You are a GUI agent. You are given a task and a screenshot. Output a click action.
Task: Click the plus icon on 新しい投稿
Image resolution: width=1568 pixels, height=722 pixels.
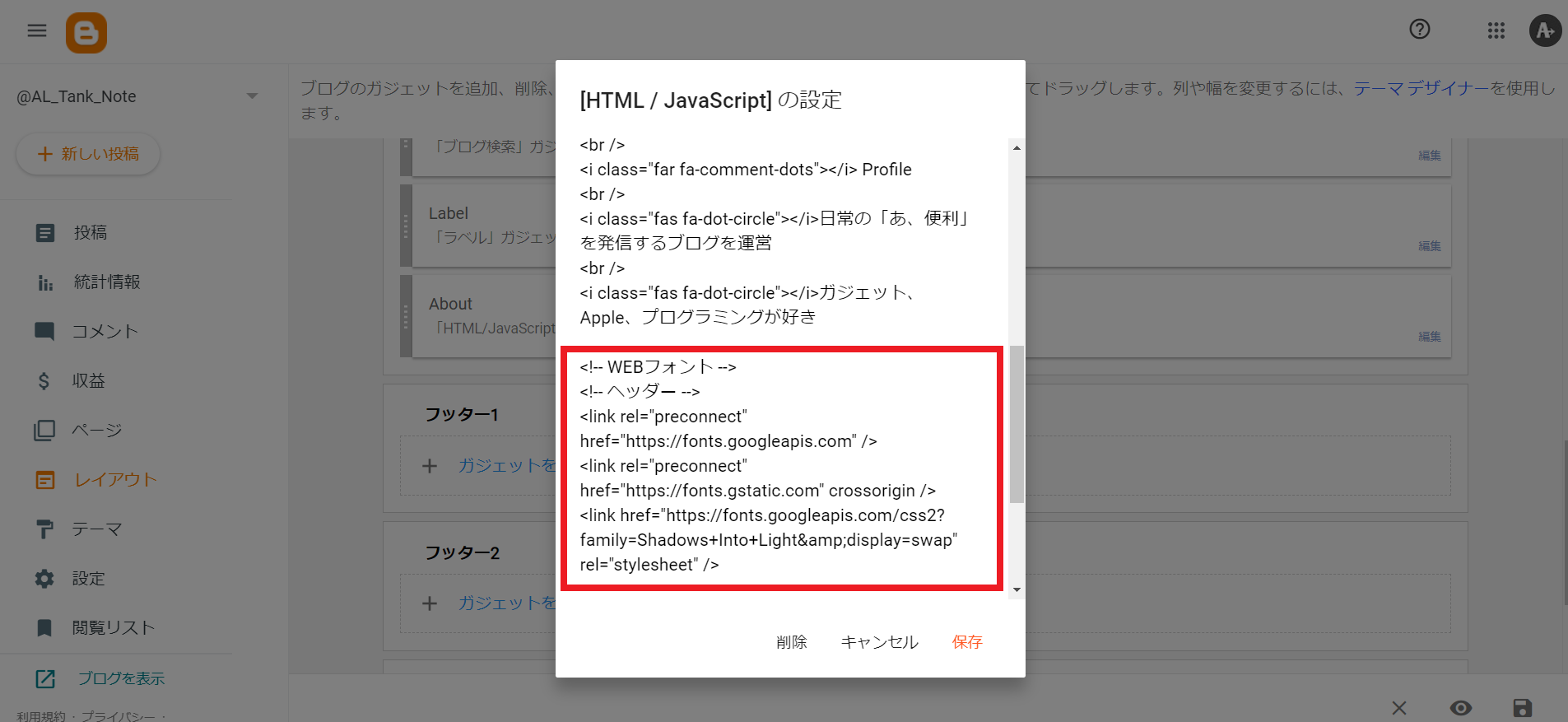(45, 154)
